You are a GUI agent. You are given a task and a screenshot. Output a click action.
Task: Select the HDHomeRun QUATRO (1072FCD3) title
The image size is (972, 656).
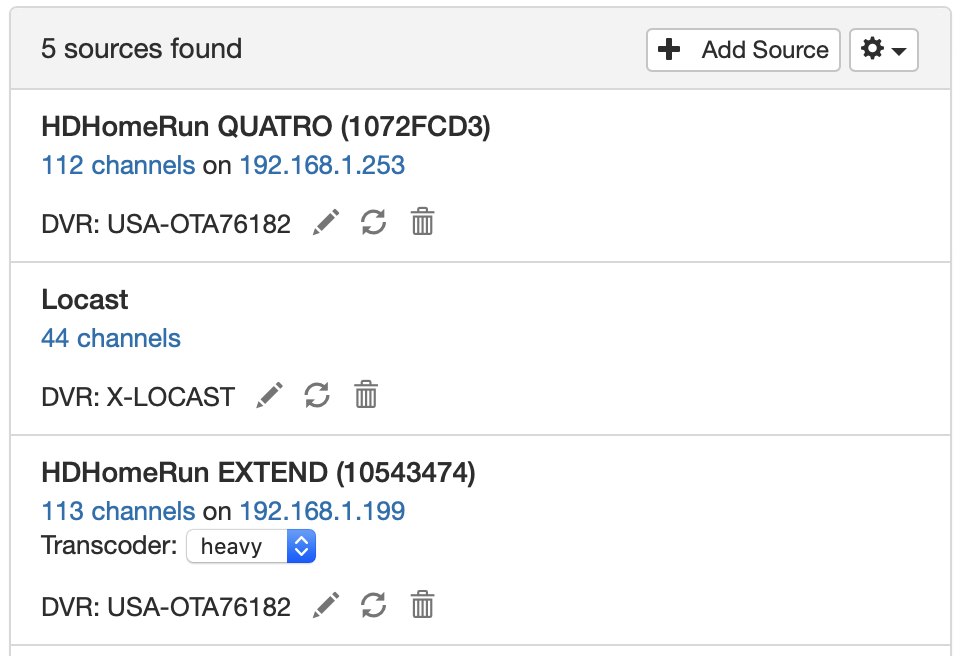[x=266, y=127]
